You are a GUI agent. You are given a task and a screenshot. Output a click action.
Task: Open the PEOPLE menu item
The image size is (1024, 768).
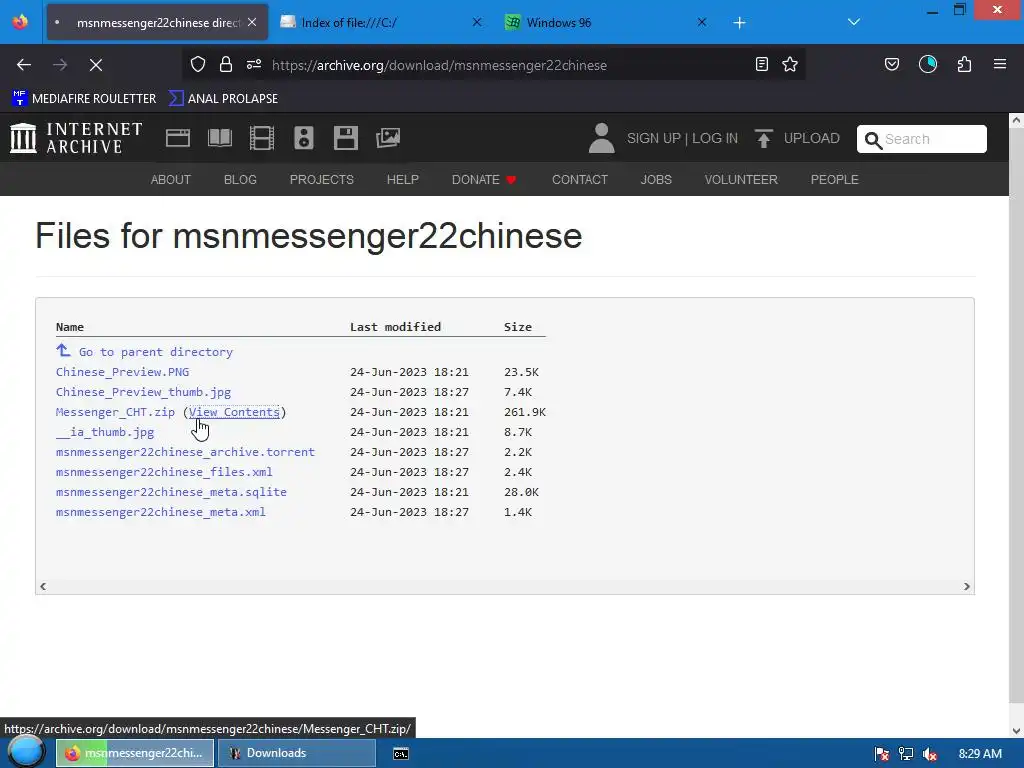(835, 180)
